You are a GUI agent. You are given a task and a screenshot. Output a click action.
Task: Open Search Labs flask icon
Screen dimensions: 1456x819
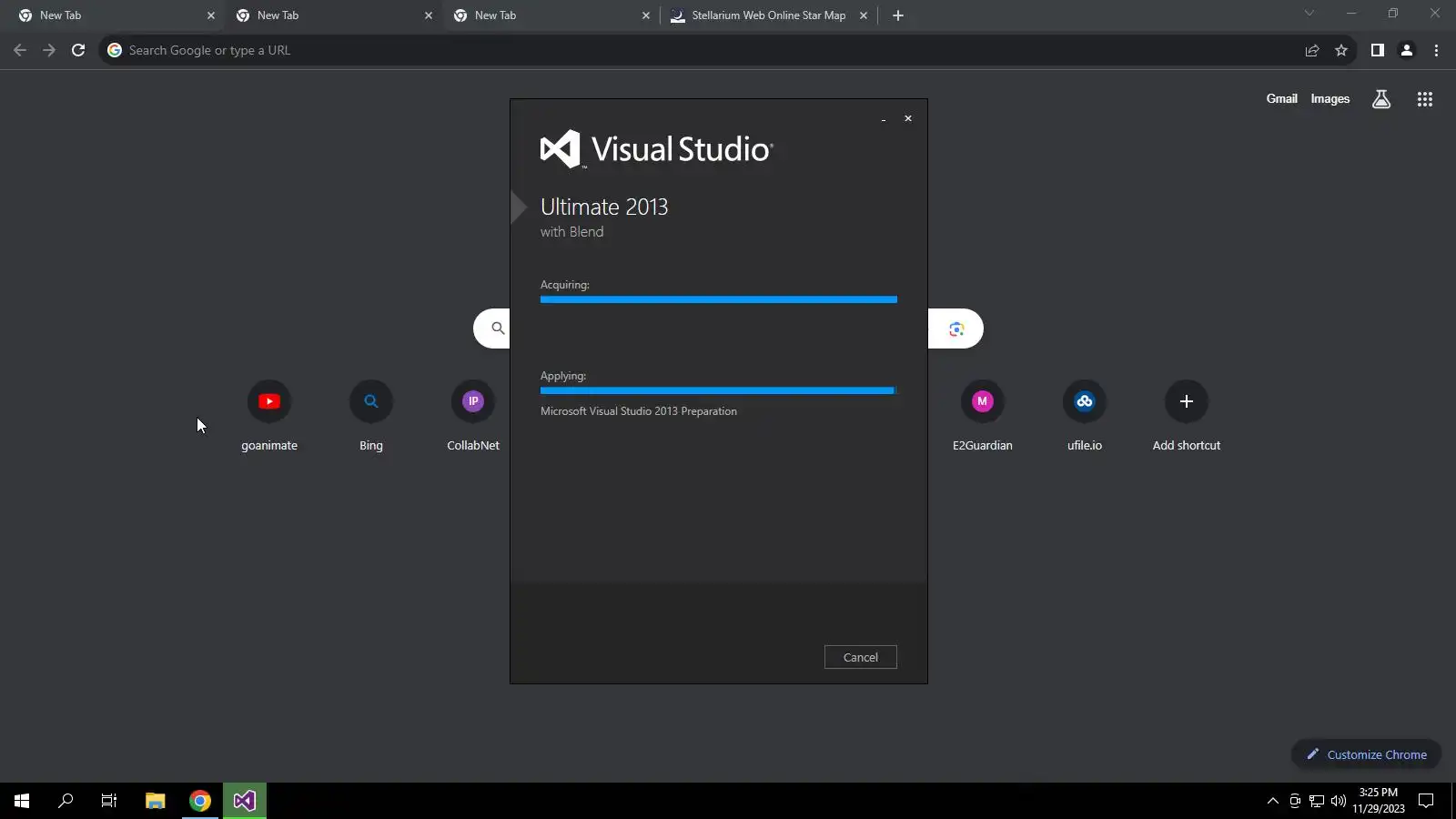[1381, 99]
